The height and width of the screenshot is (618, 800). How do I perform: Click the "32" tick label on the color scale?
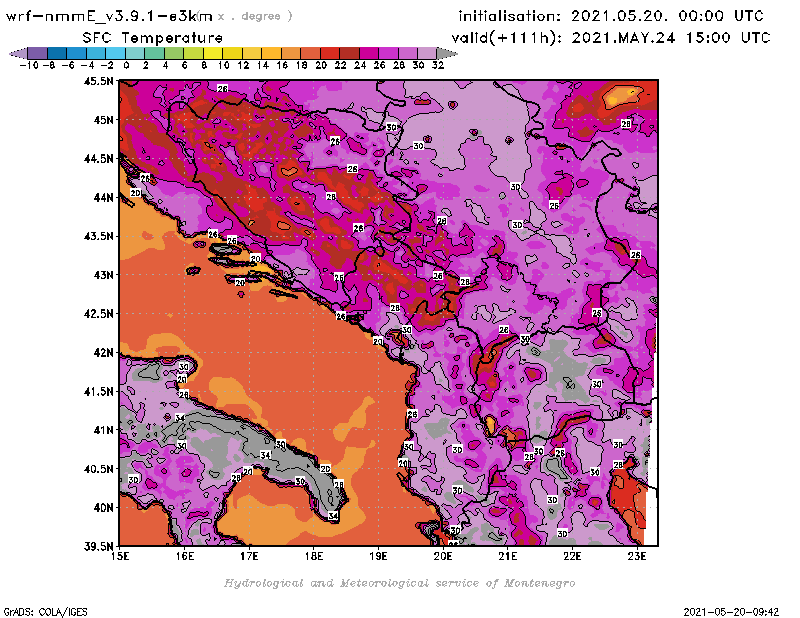(438, 65)
